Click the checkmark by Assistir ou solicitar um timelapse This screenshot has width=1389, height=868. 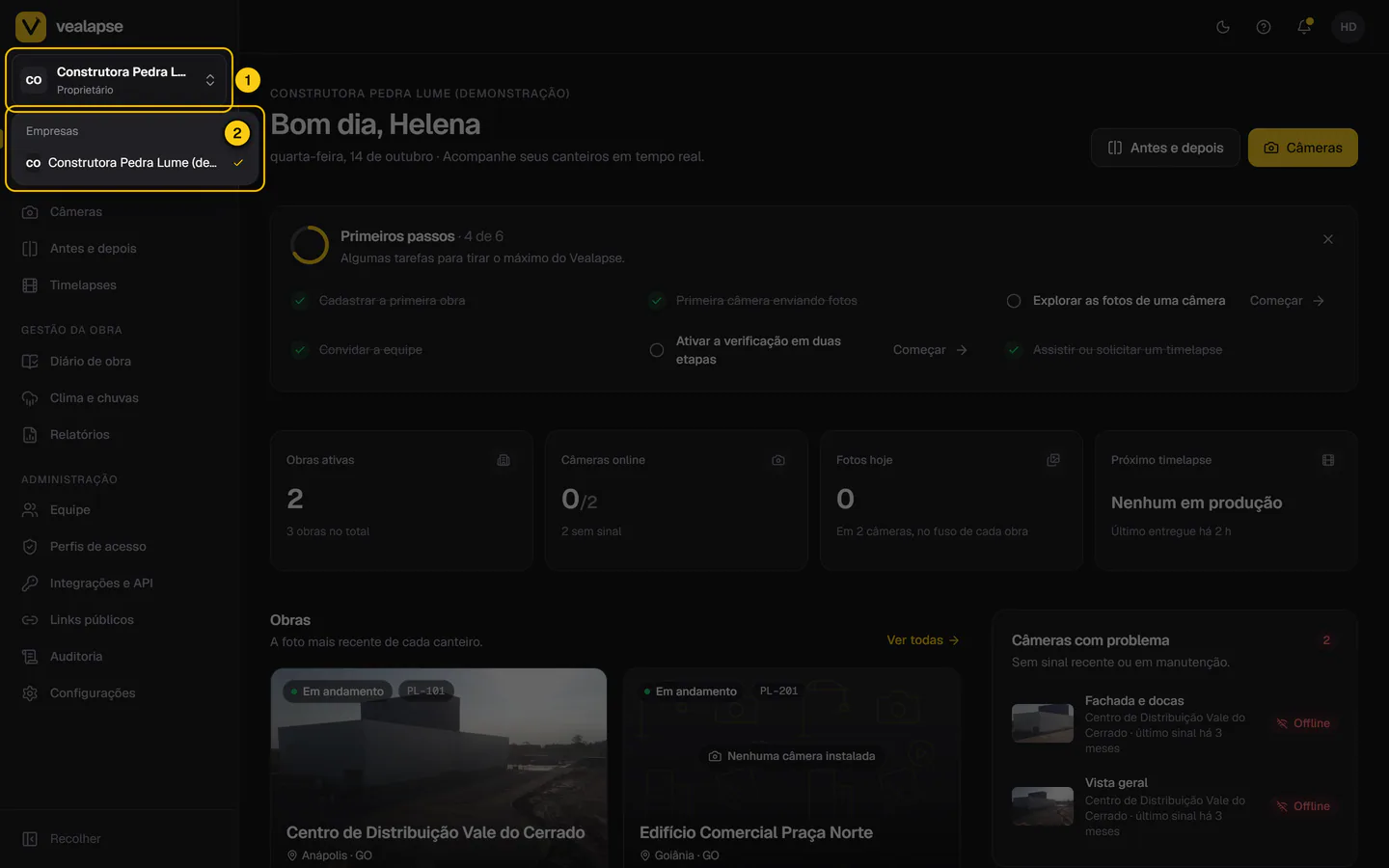[1014, 350]
